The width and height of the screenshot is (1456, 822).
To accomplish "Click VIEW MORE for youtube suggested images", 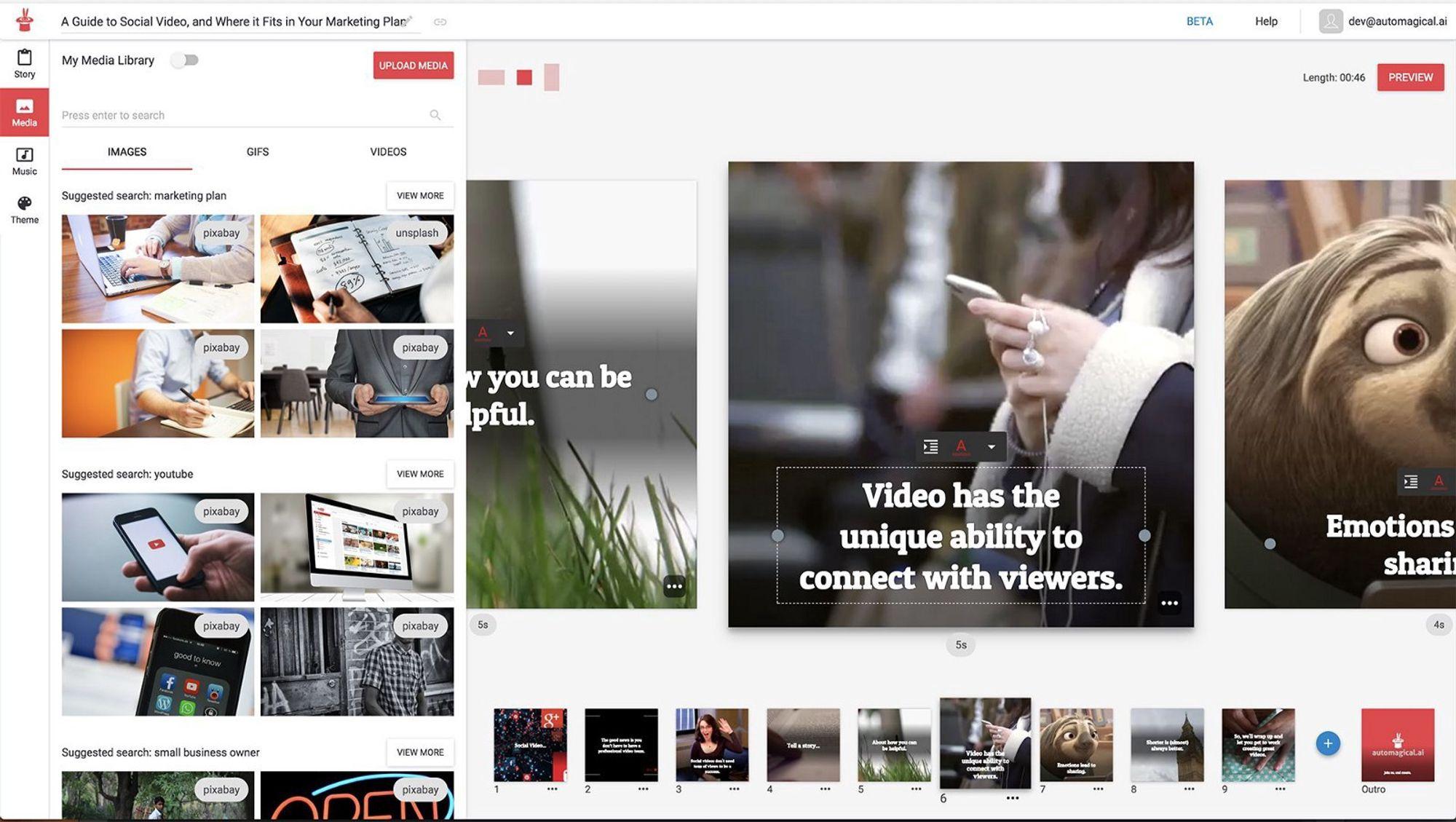I will tap(419, 474).
